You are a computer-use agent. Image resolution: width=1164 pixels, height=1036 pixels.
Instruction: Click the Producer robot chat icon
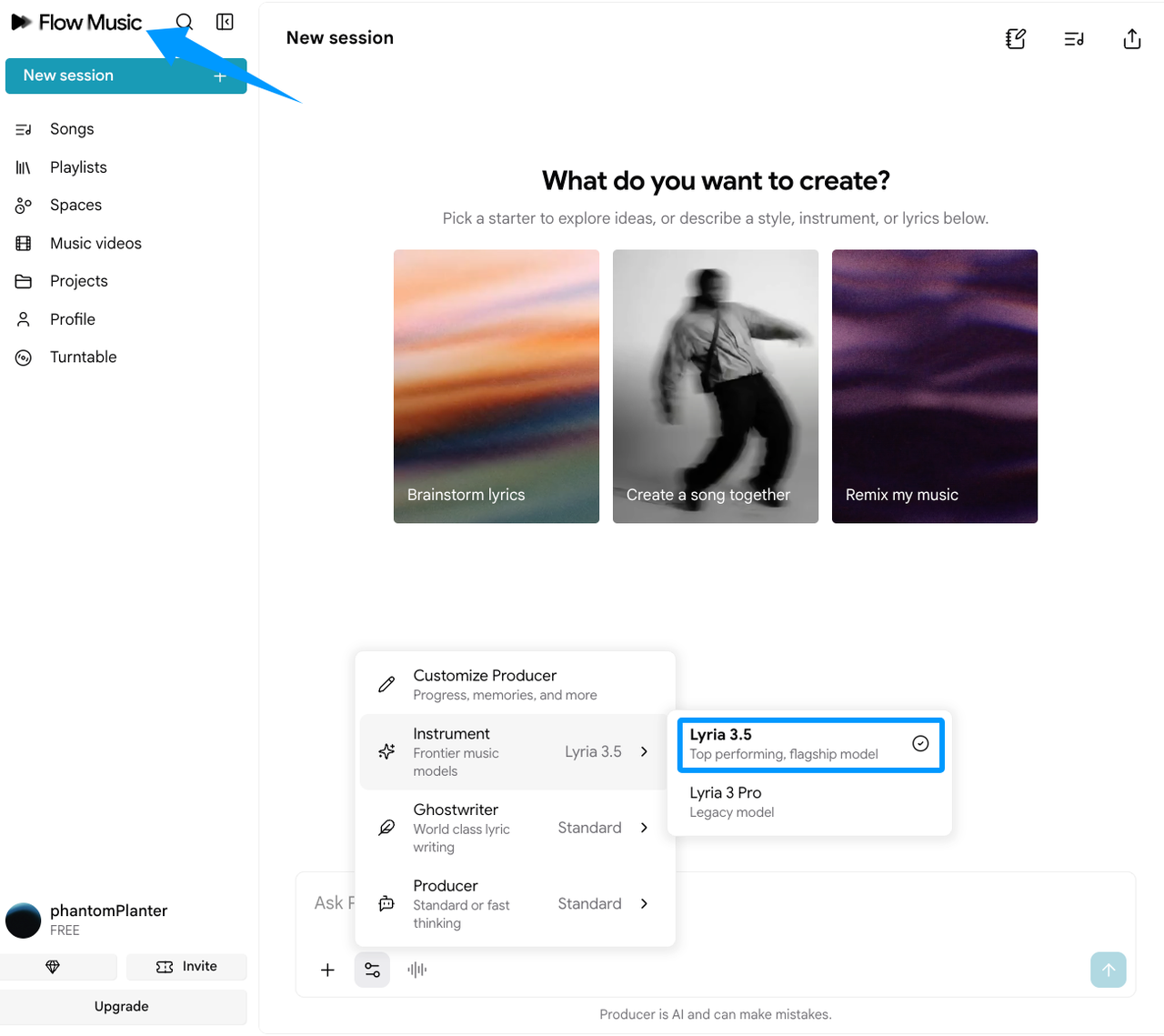coord(386,903)
